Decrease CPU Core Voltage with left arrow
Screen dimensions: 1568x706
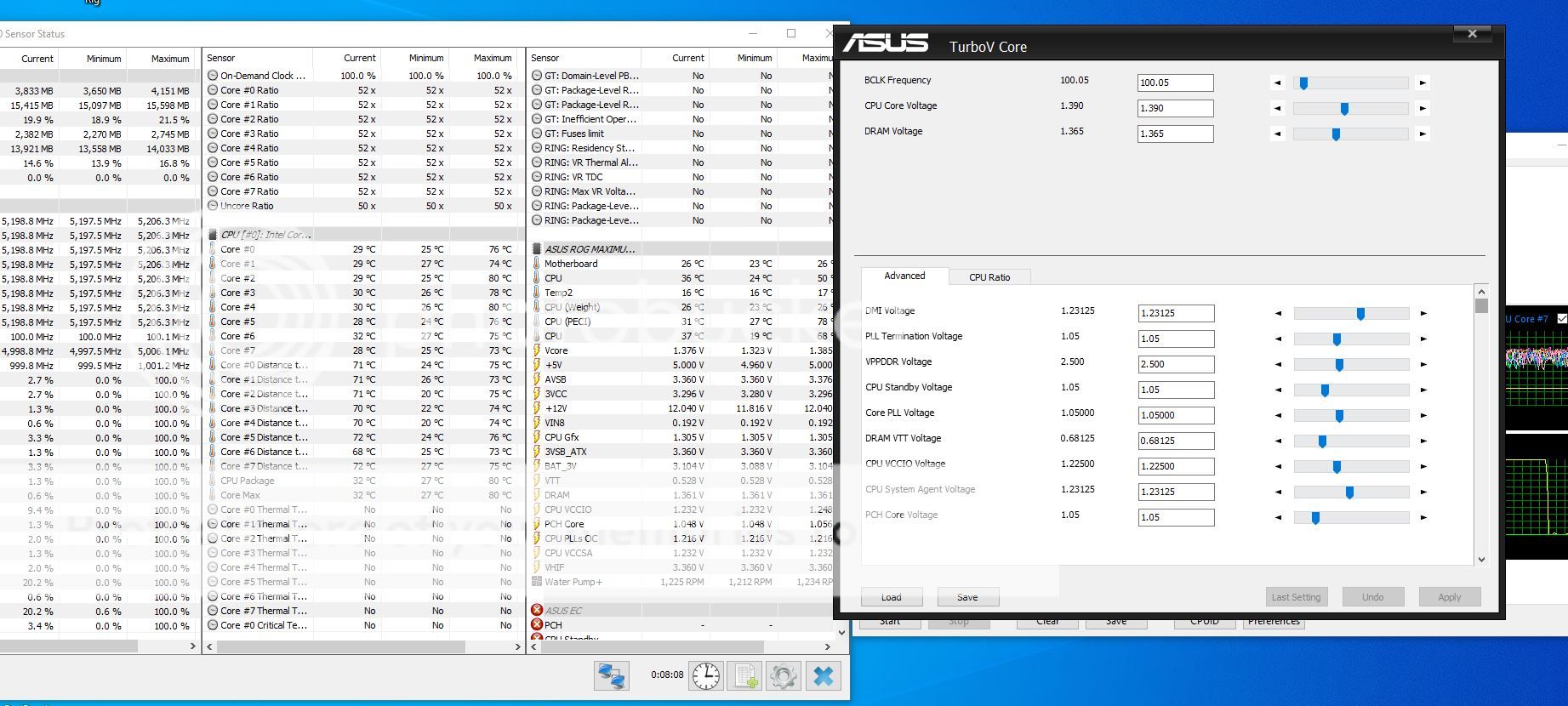tap(1277, 109)
